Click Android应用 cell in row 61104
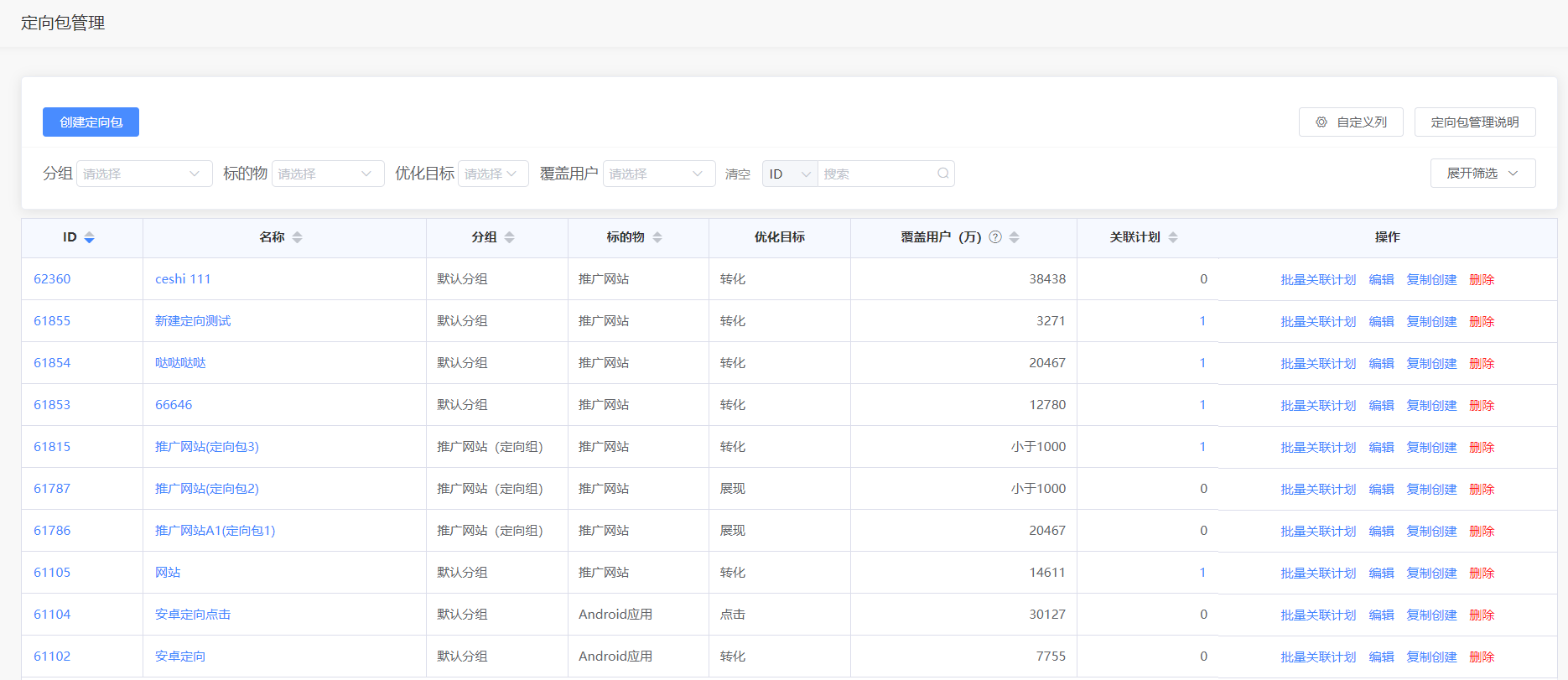The image size is (1568, 680). click(x=615, y=615)
